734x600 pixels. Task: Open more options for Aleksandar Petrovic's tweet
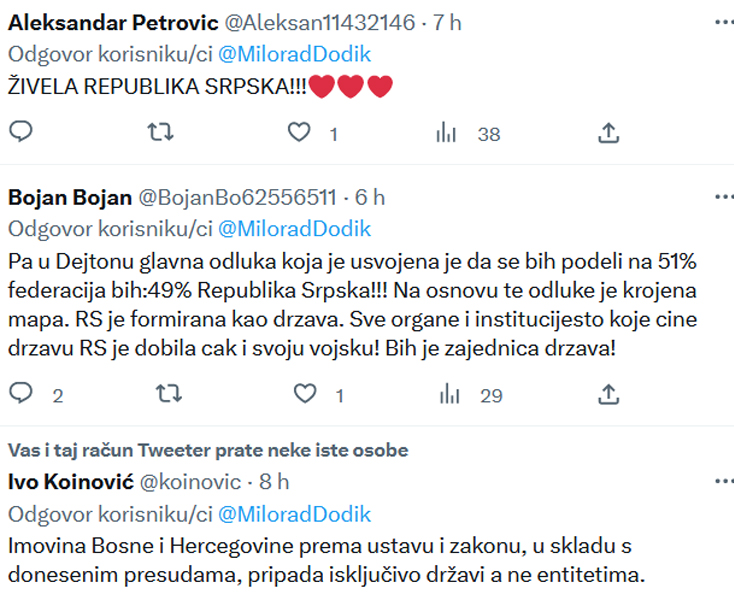(x=724, y=22)
